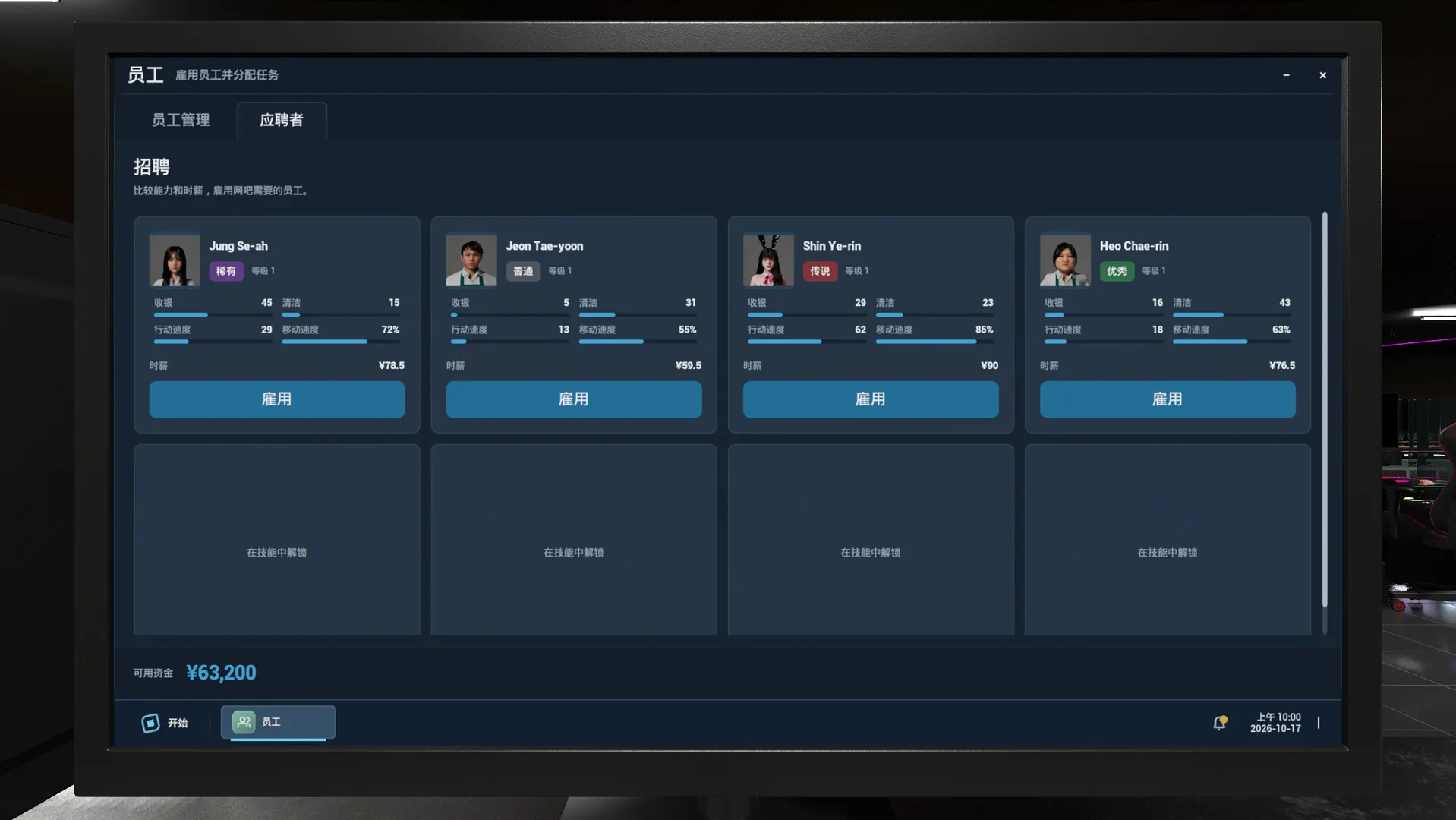The image size is (1456, 820).
Task: Click the name Jeon Tae-yoon
Action: (545, 246)
